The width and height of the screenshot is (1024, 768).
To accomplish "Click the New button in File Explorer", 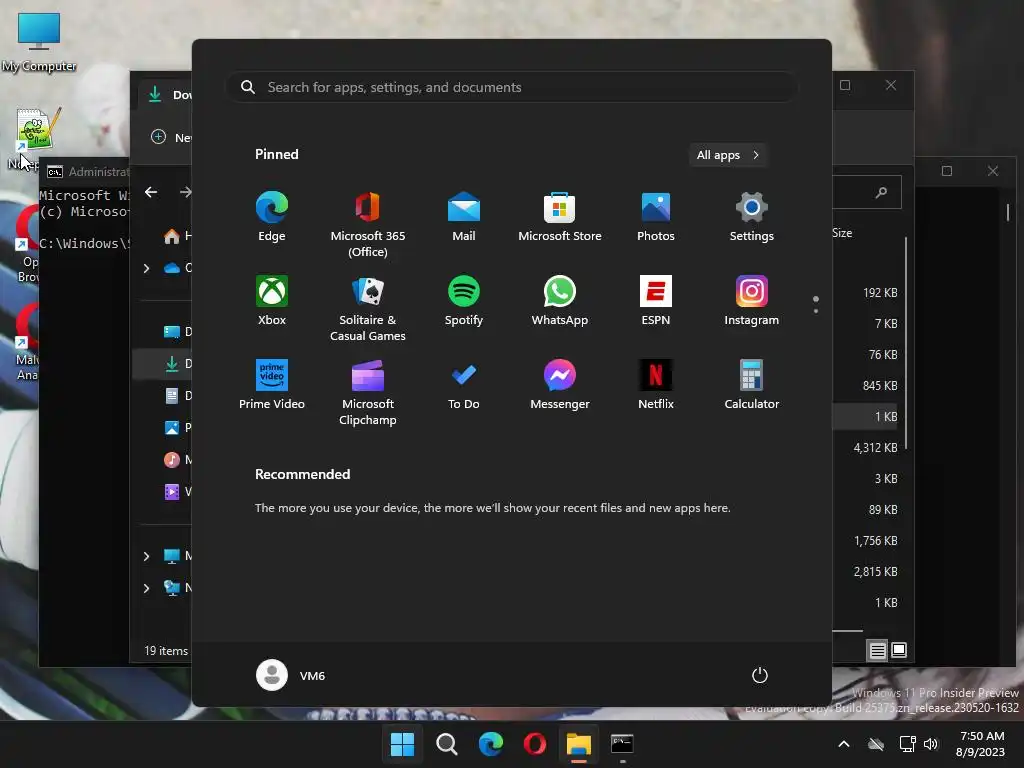I will coord(171,137).
